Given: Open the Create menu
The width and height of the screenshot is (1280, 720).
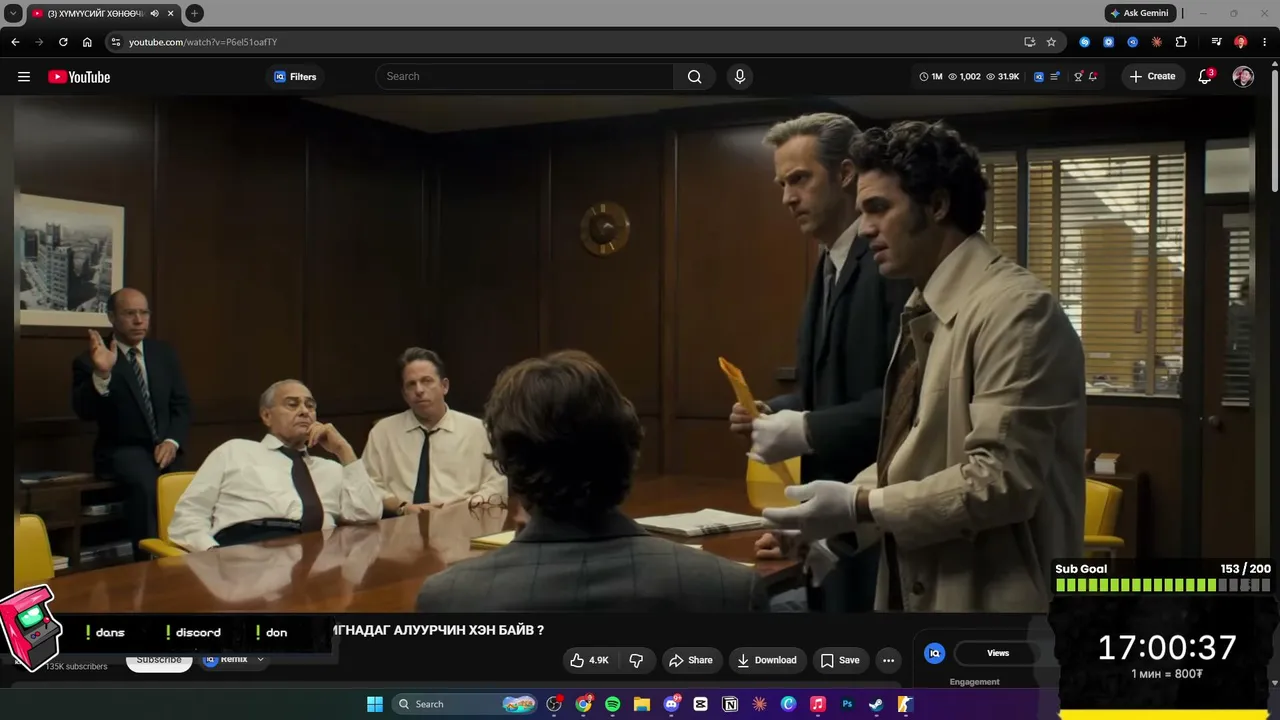Looking at the screenshot, I should click(1153, 77).
